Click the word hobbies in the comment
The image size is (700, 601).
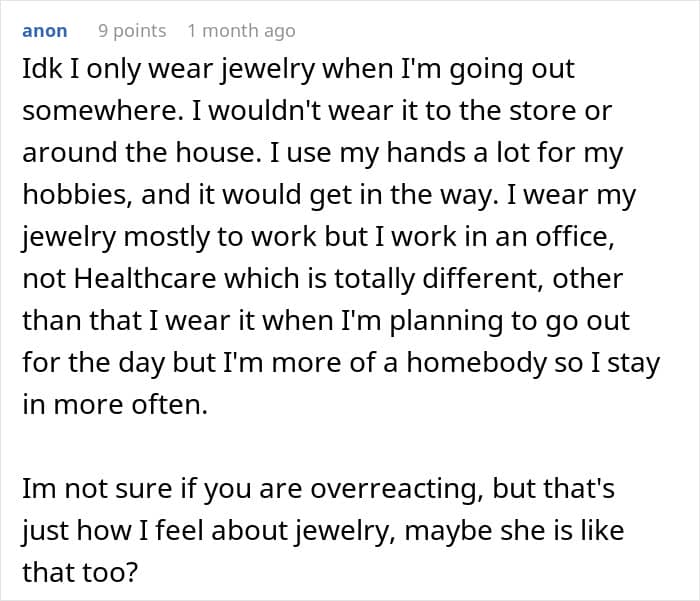click(77, 195)
